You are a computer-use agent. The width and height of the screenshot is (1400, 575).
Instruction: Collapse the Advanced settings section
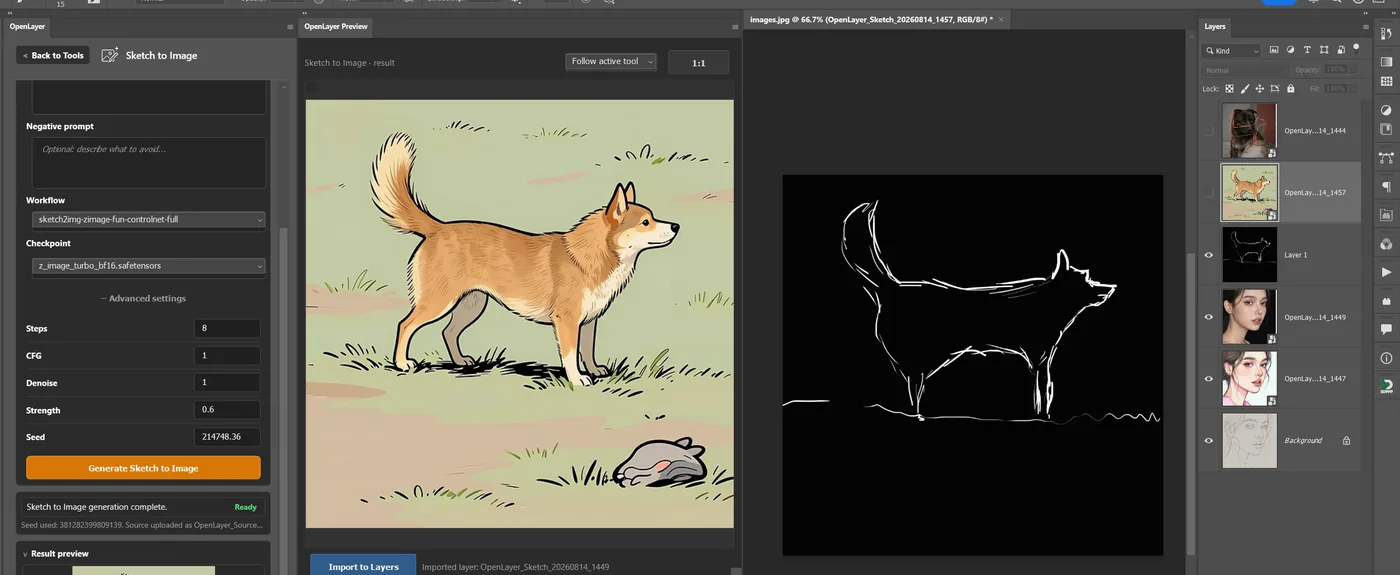coord(143,298)
